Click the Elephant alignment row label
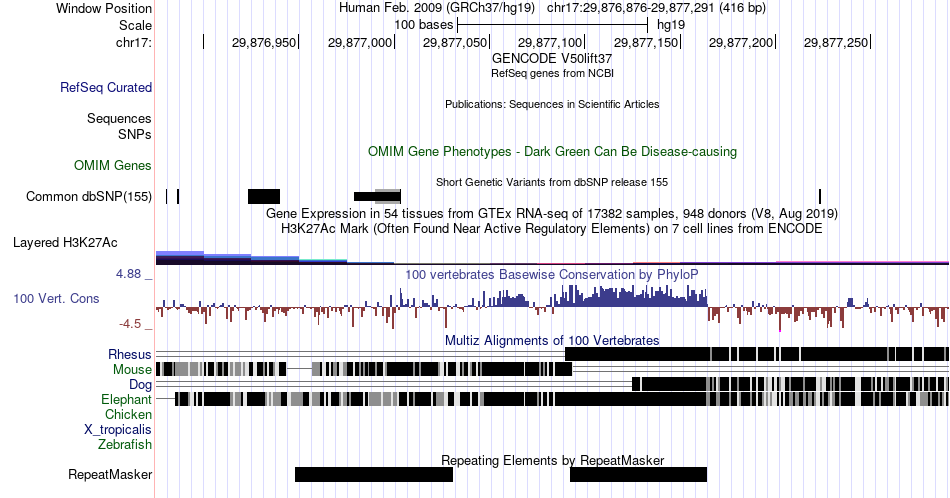 [x=127, y=399]
